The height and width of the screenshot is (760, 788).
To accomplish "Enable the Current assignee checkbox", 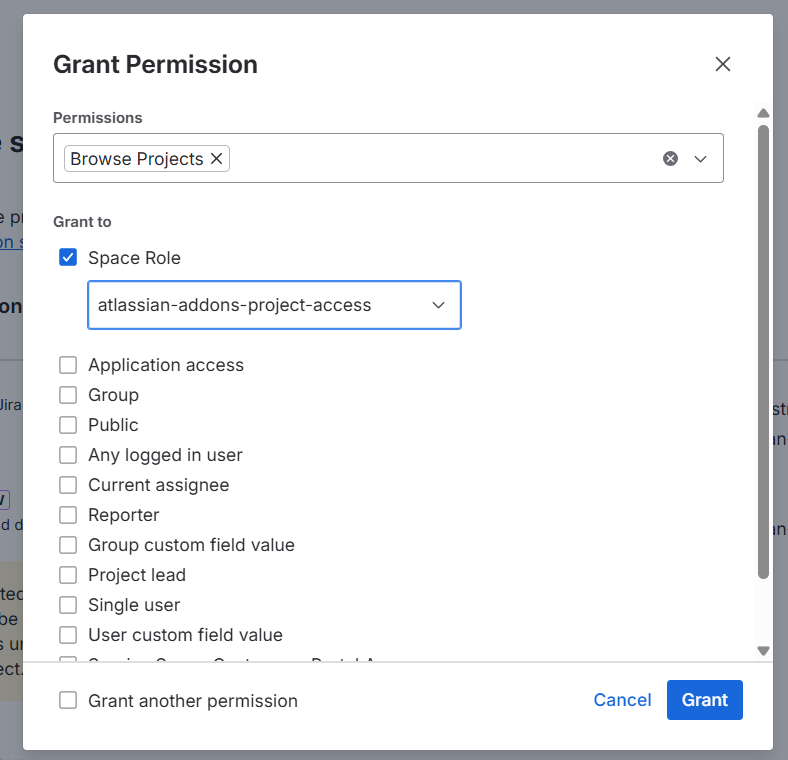I will 68,485.
